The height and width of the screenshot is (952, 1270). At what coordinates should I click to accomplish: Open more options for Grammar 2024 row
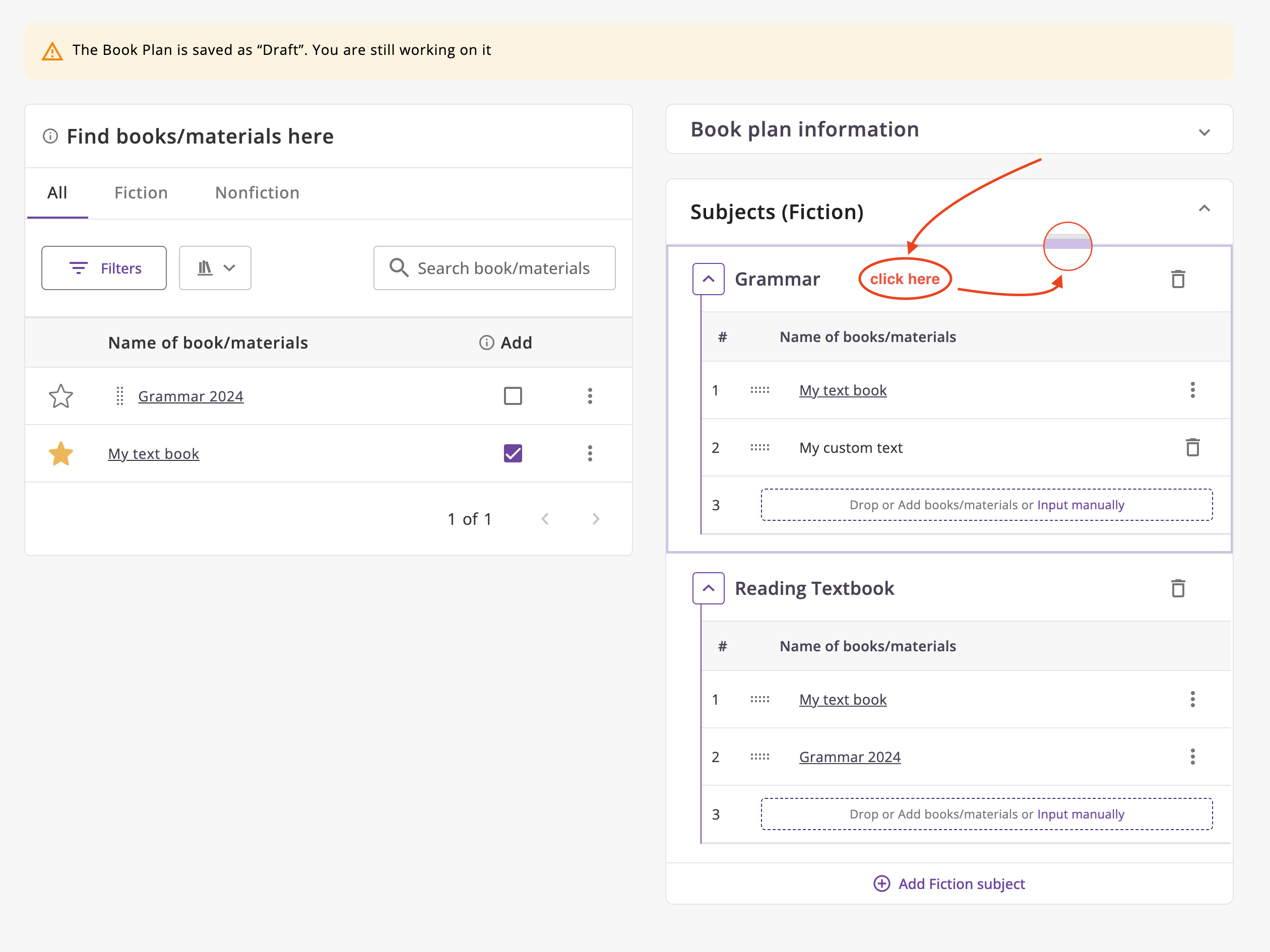click(x=590, y=396)
